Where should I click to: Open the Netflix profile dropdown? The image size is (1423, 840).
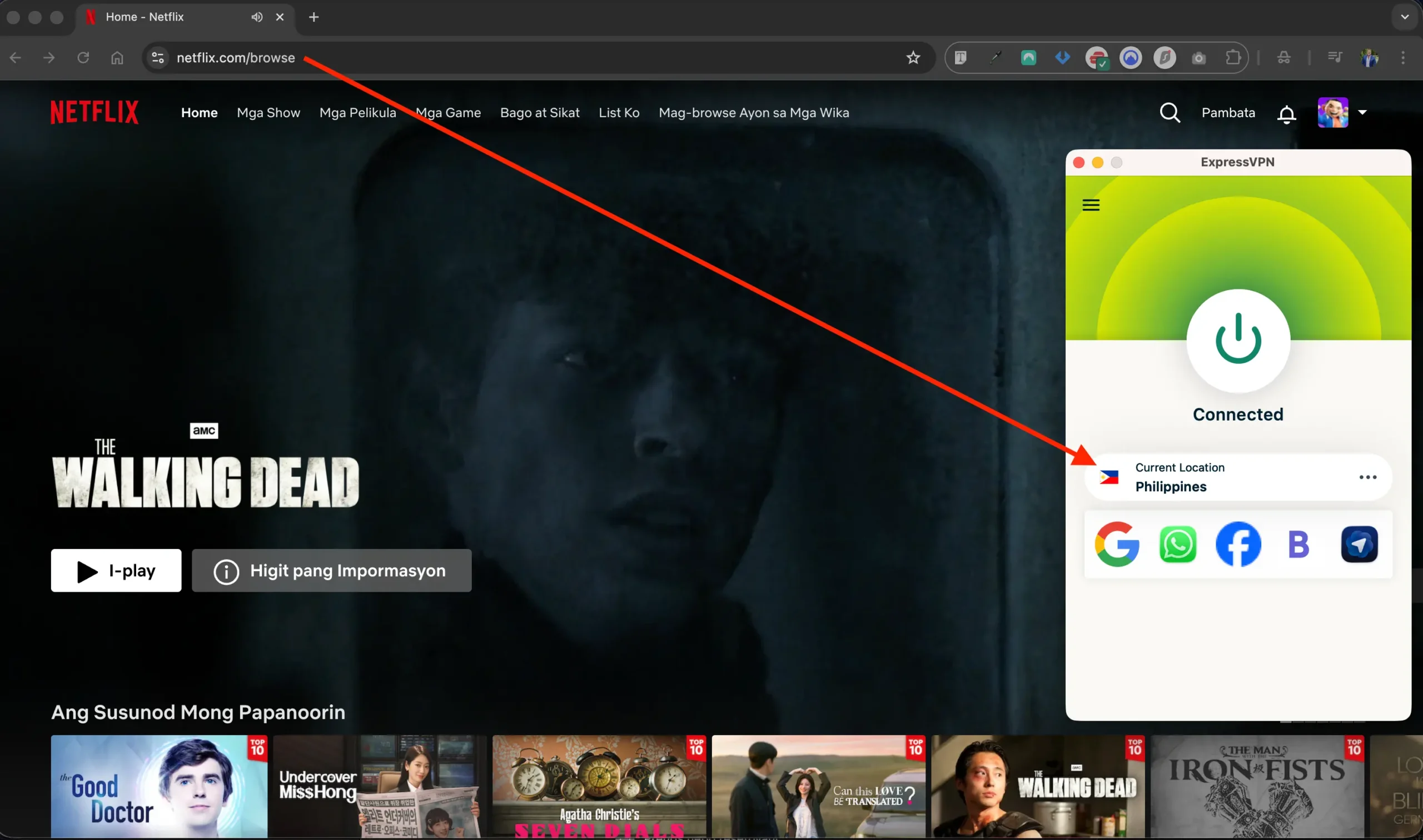(x=1341, y=112)
